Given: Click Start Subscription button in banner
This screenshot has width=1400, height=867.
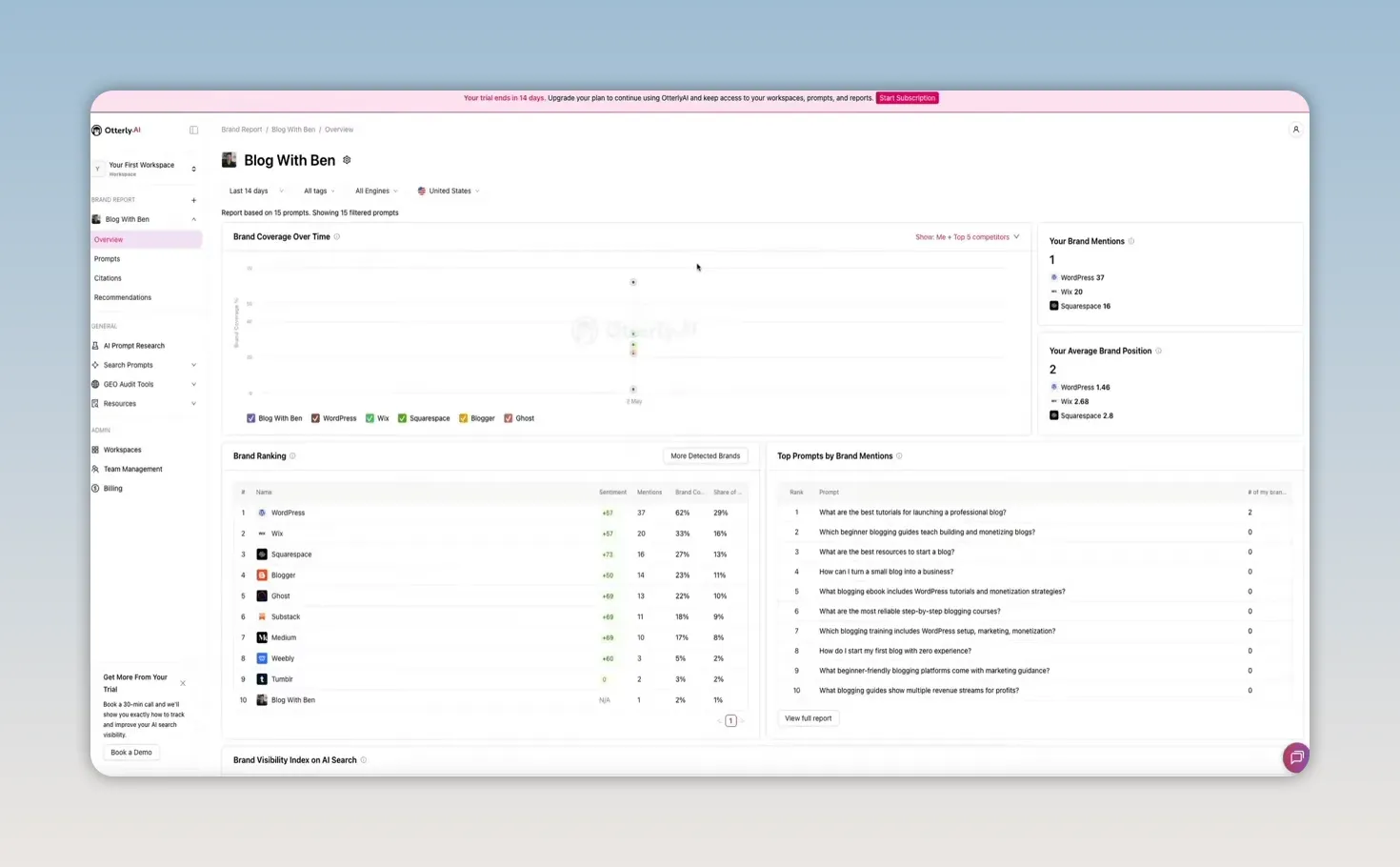Looking at the screenshot, I should 908,98.
